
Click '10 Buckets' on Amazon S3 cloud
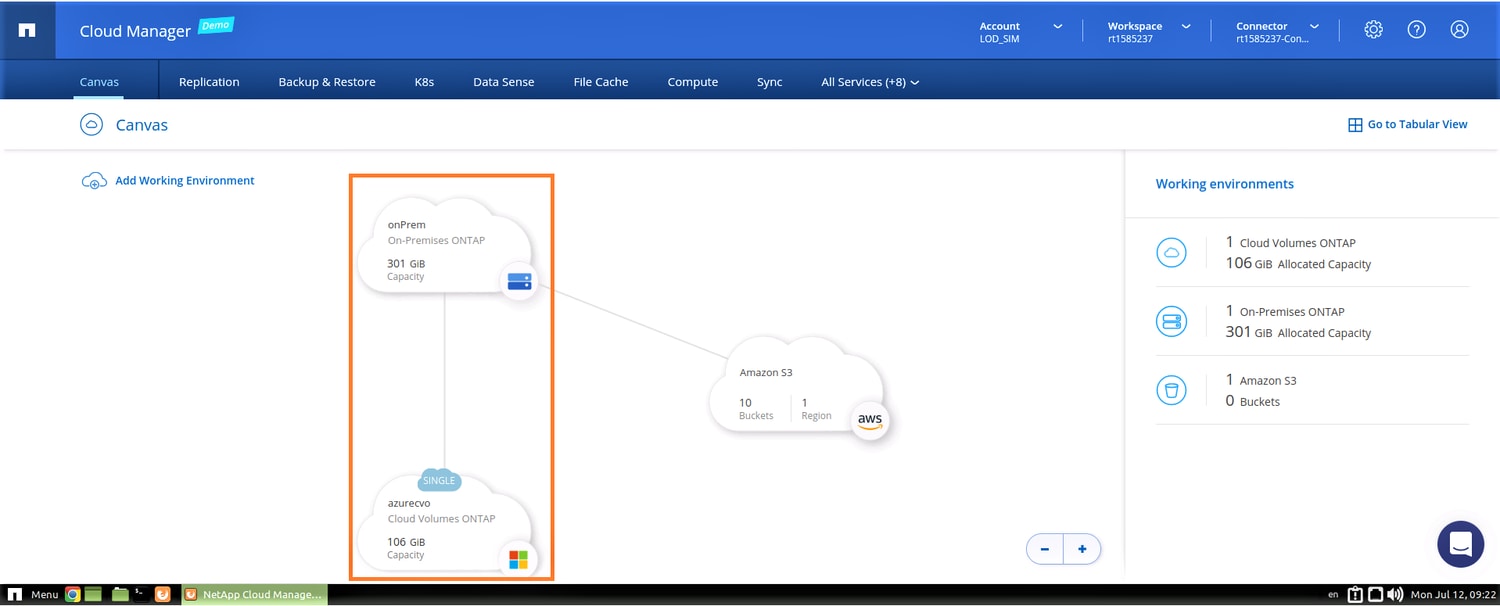(x=756, y=409)
